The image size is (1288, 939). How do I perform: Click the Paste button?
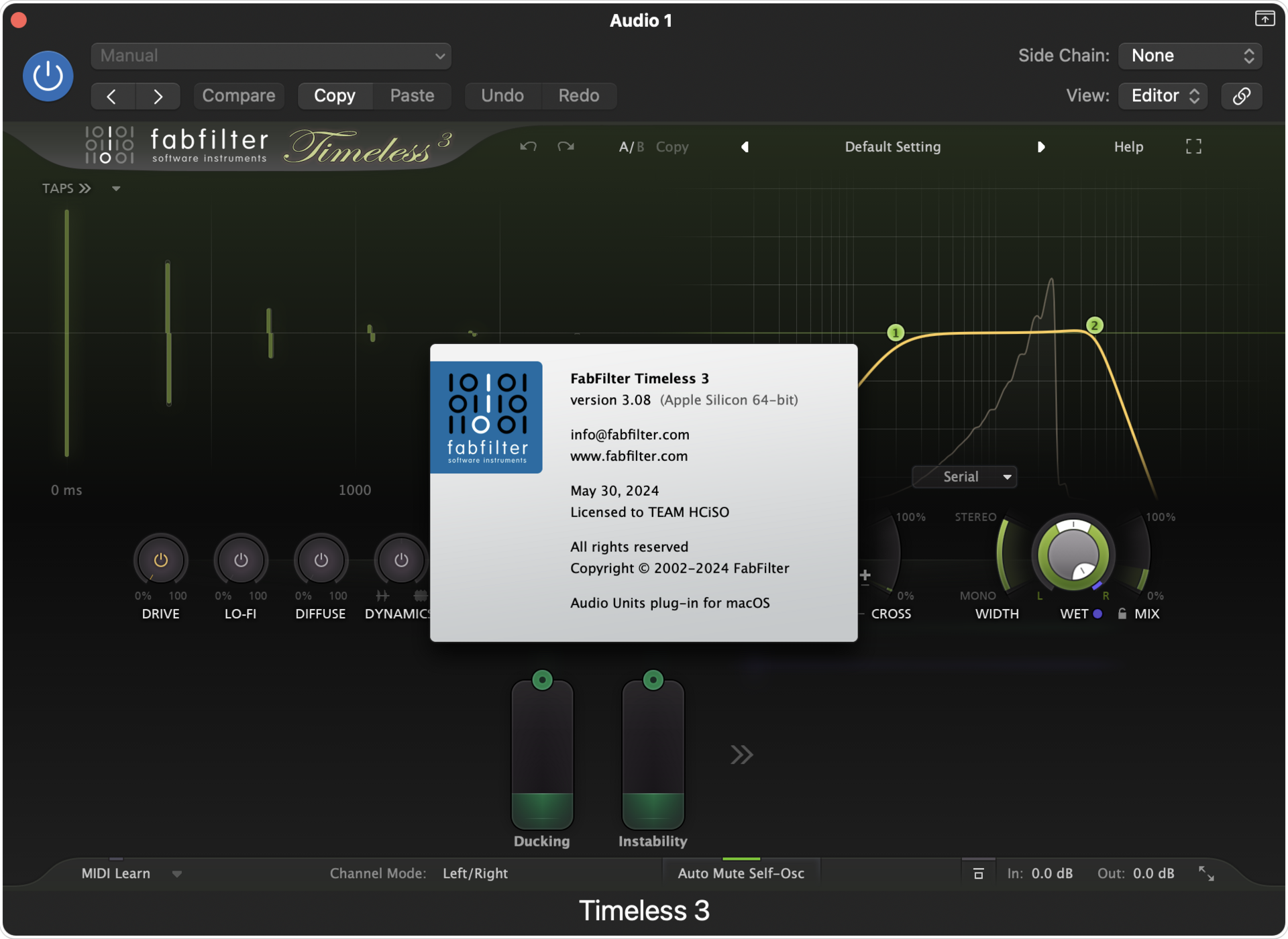coord(412,96)
